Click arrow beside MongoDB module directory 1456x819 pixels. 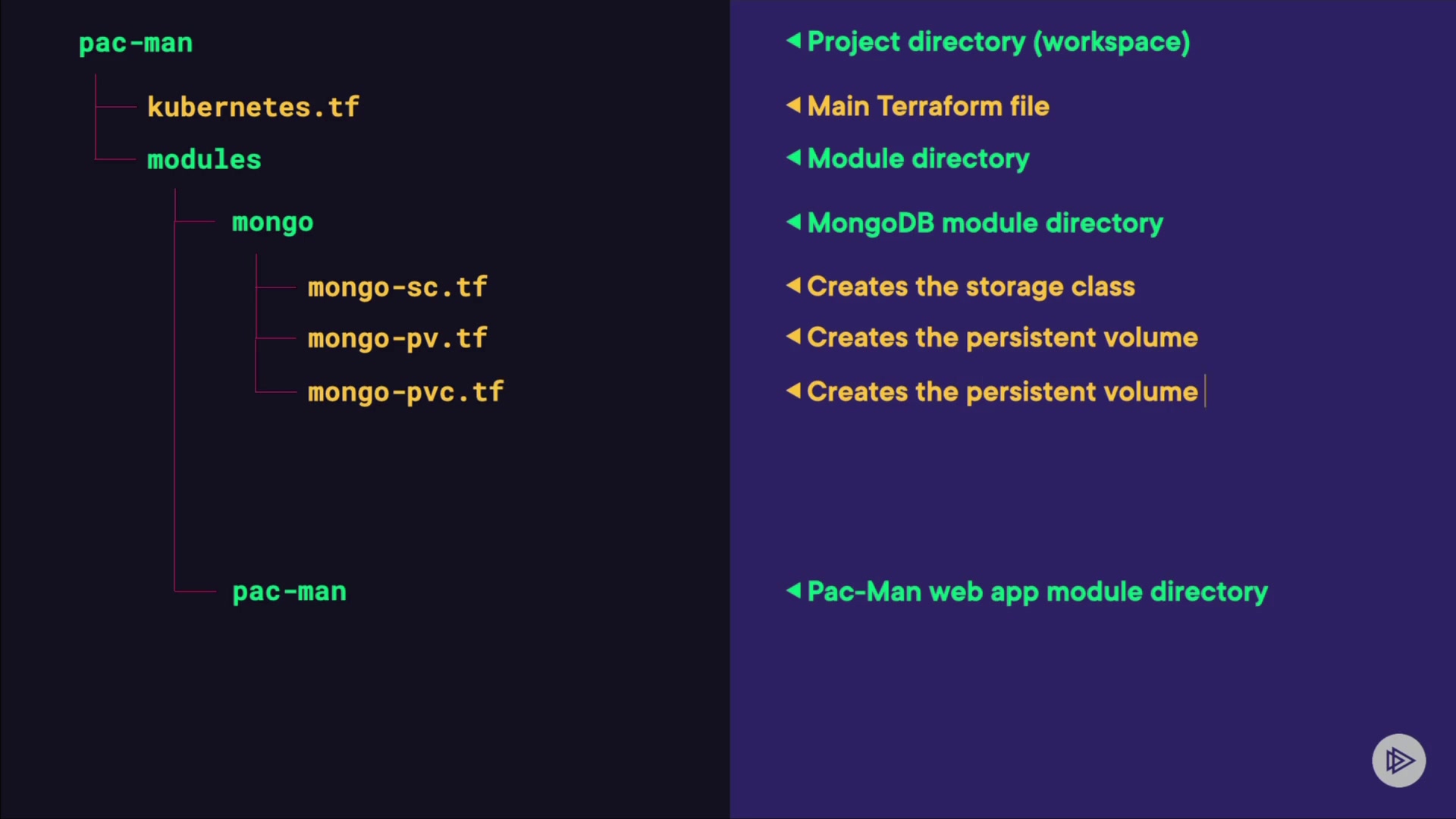click(793, 221)
